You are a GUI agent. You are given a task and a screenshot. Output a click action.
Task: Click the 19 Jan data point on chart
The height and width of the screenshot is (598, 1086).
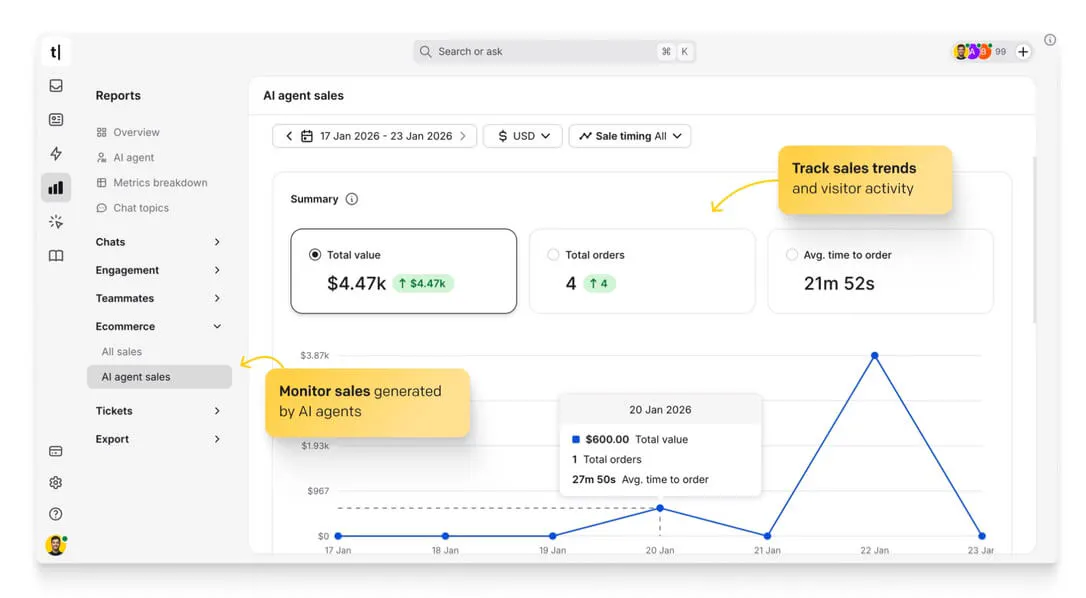(x=553, y=536)
